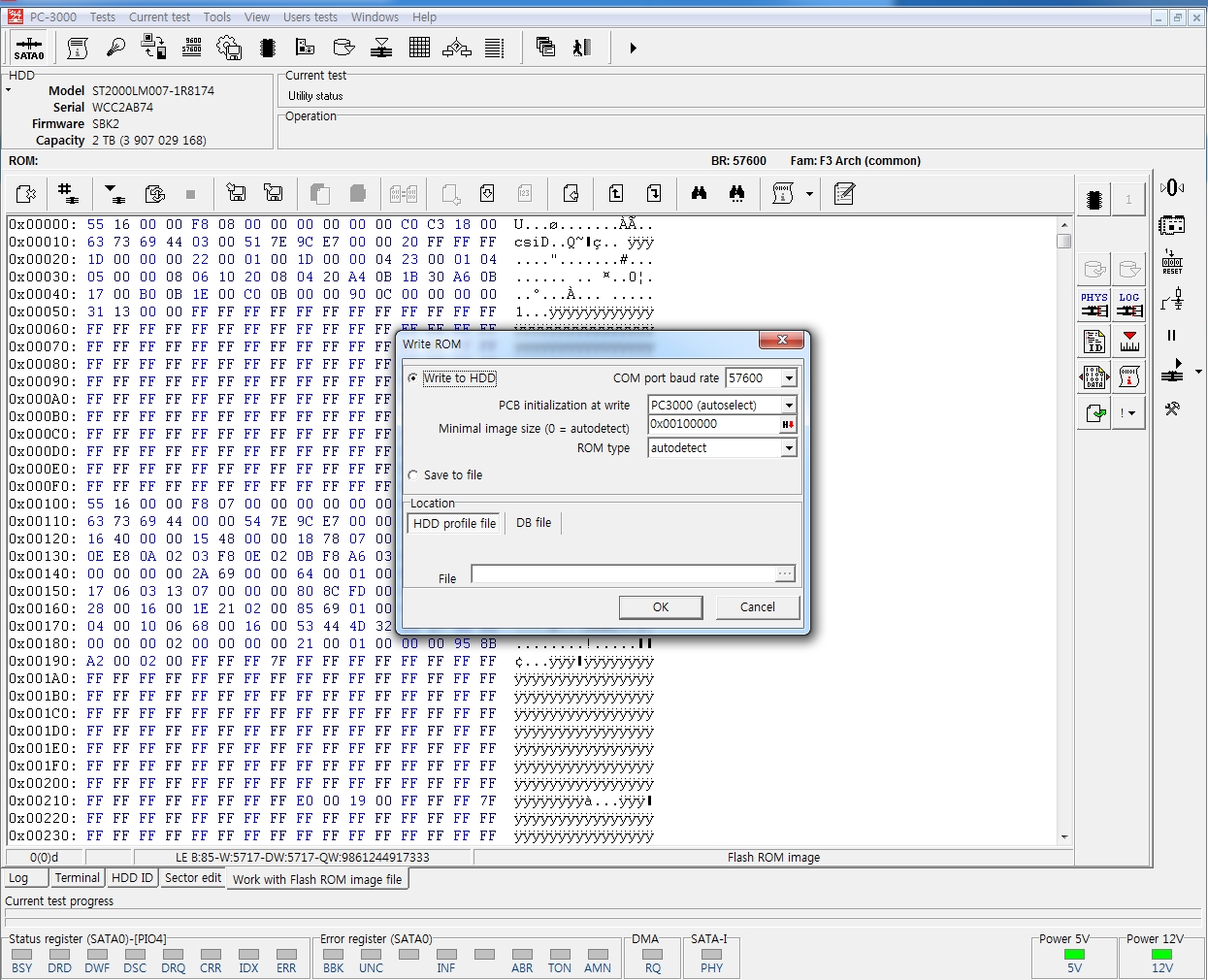
Task: Switch to the Terminal tab
Action: click(77, 878)
